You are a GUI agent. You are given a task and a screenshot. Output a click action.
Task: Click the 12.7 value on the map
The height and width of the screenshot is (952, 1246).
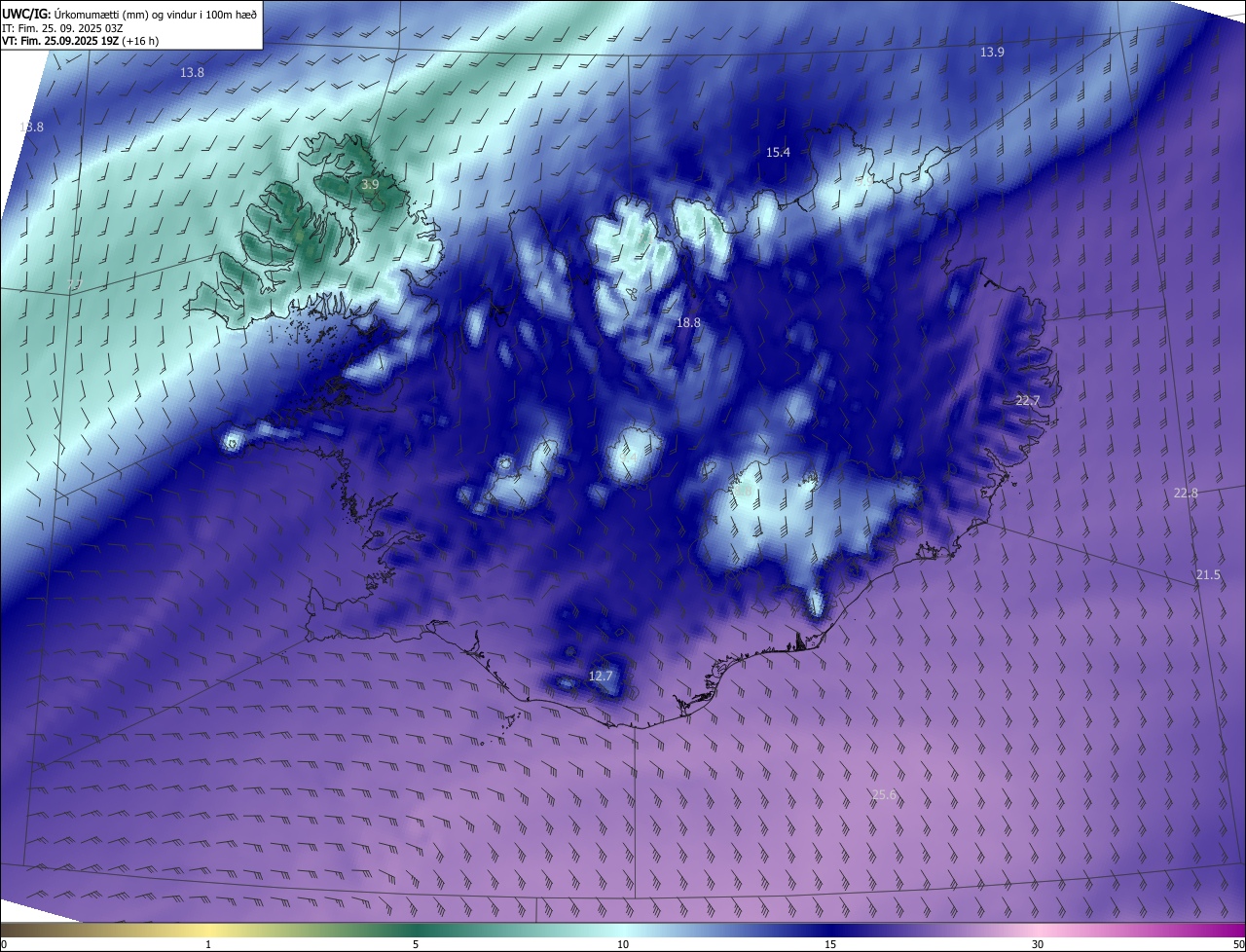[x=601, y=676]
